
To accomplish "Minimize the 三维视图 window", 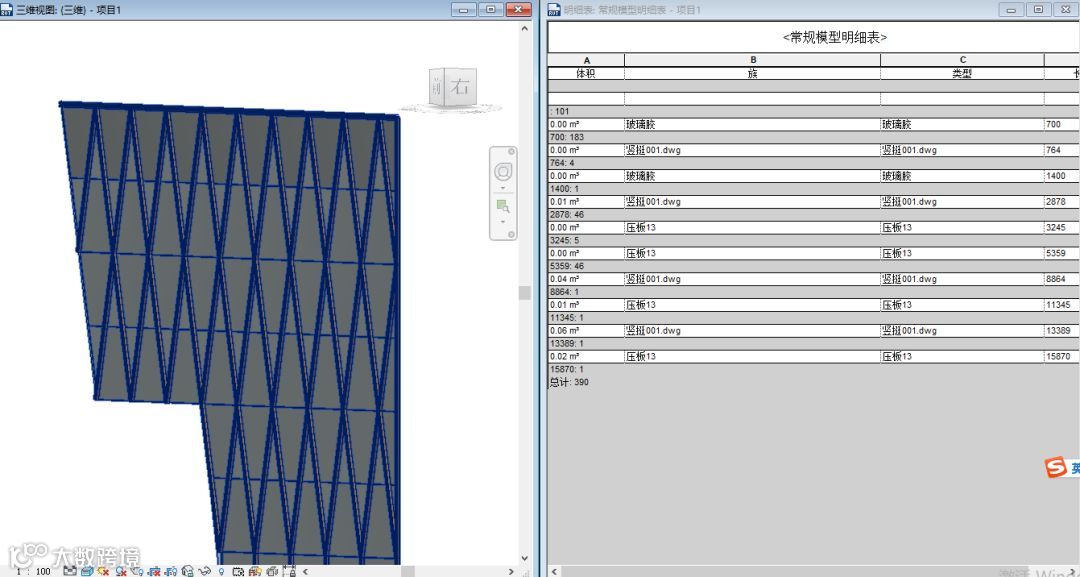I will pyautogui.click(x=464, y=10).
